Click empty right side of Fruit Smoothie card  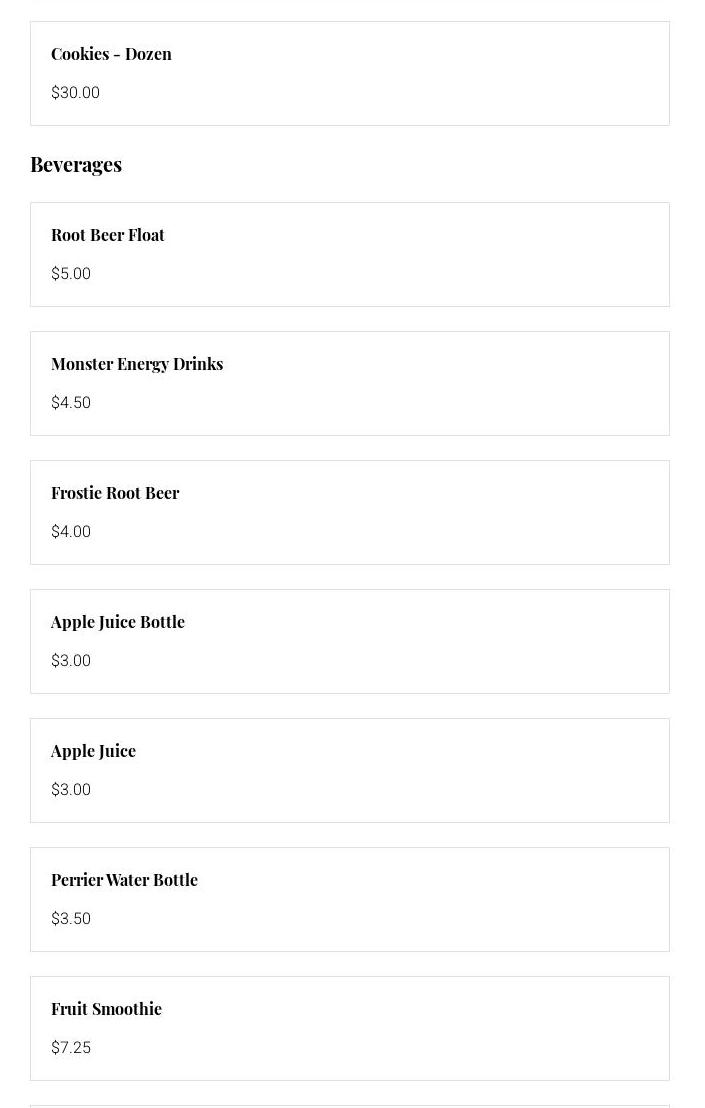[x=500, y=1029]
